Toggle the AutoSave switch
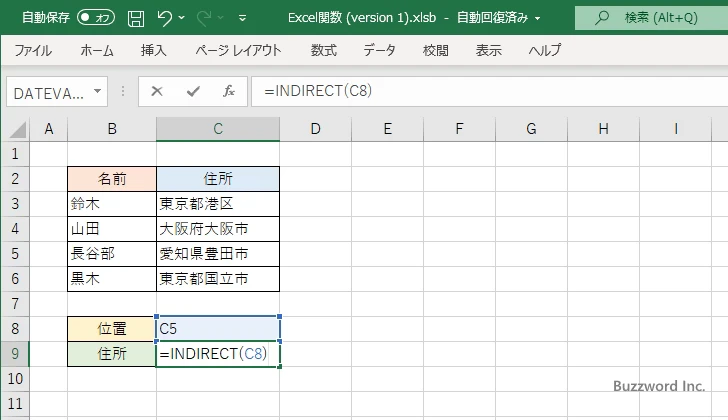Viewport: 728px width, 420px height. [x=96, y=18]
